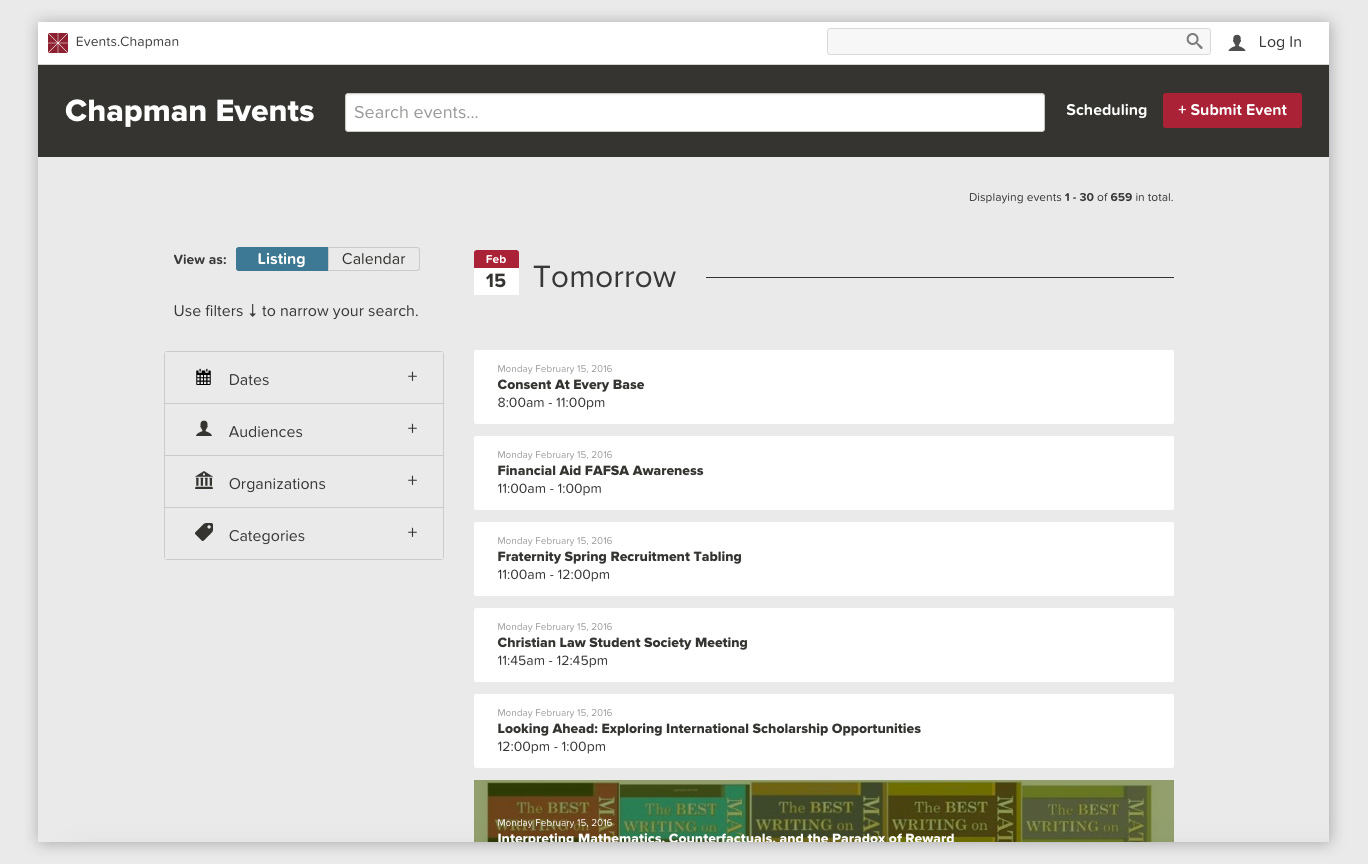The width and height of the screenshot is (1368, 864).
Task: Expand the Audiences filter plus sign
Action: (412, 429)
